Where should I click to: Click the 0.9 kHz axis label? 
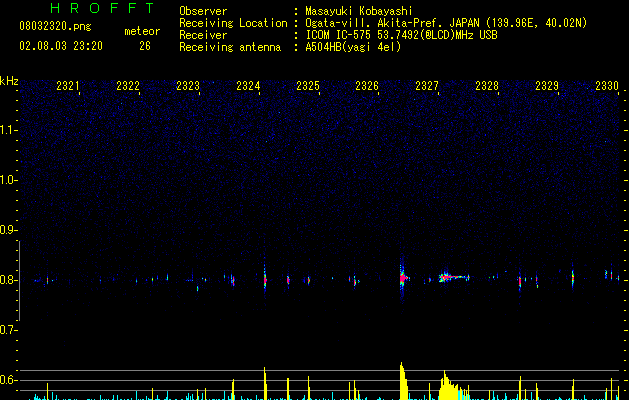point(8,230)
